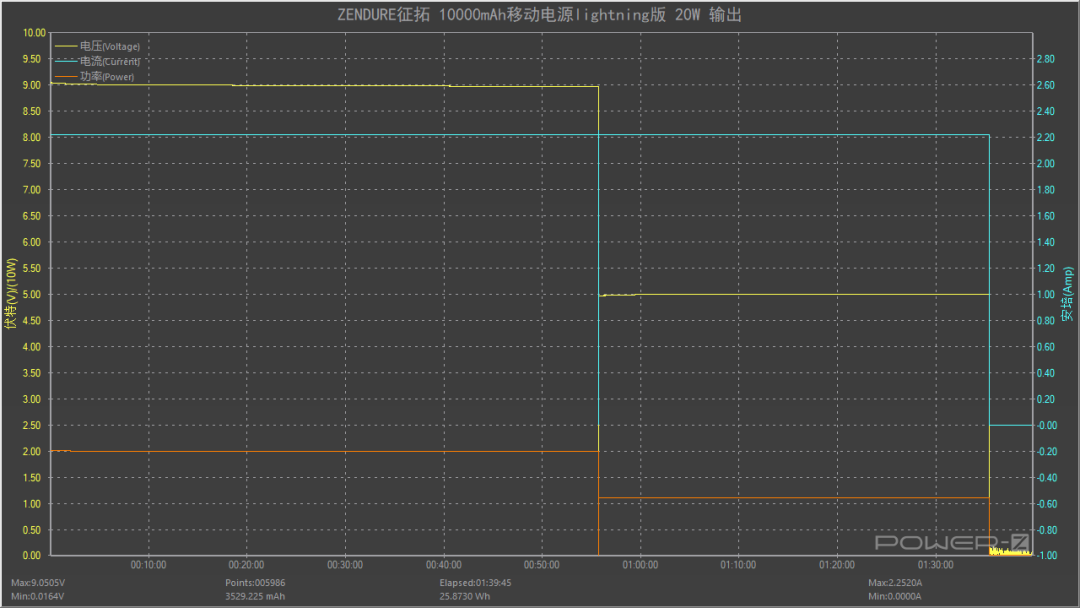Click the 10.00 left axis value
1080x608 pixels.
click(34, 32)
